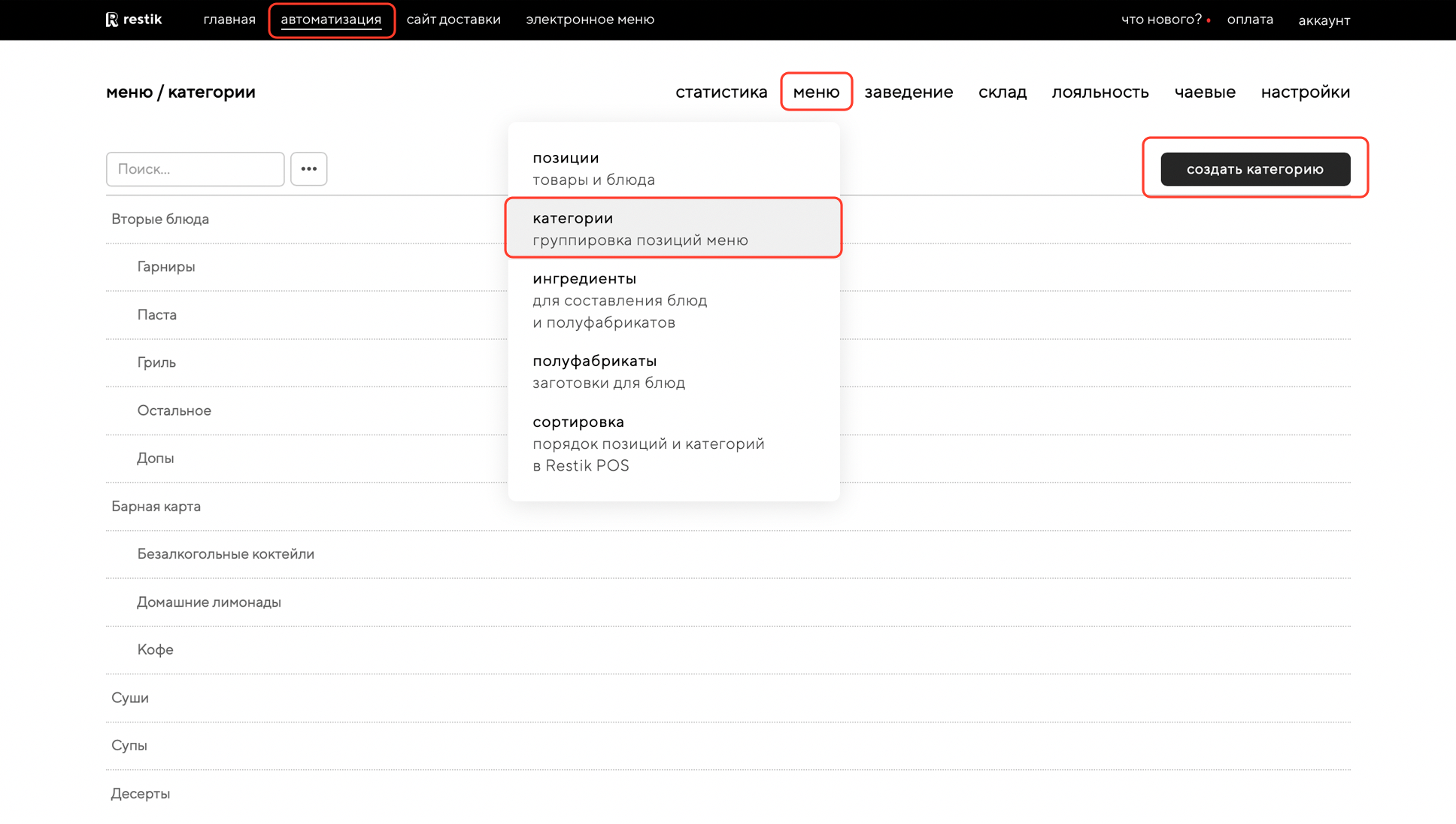
Task: Select the Домашние лимонады subcategory
Action: click(209, 602)
